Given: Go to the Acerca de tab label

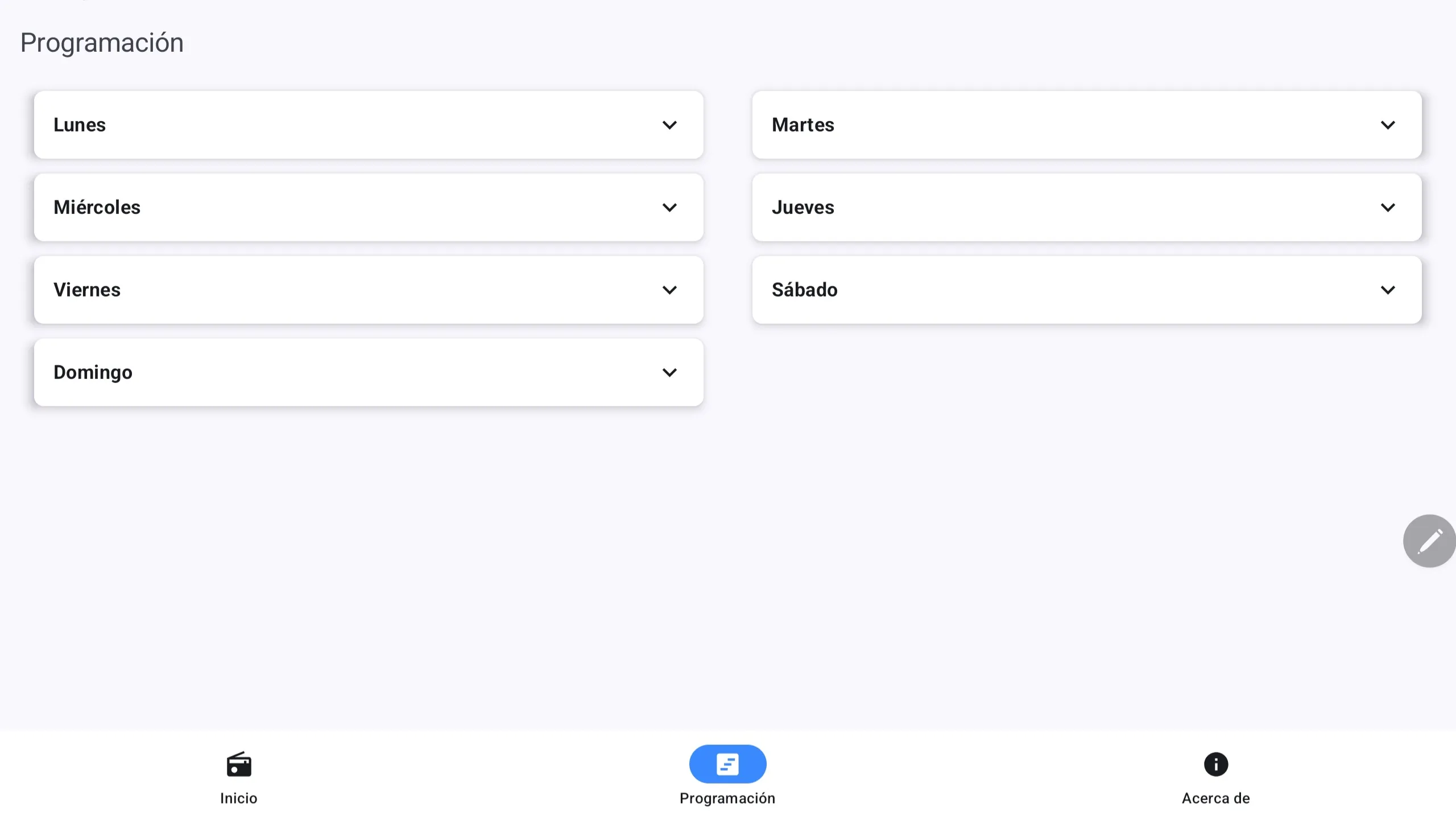Looking at the screenshot, I should 1216,798.
